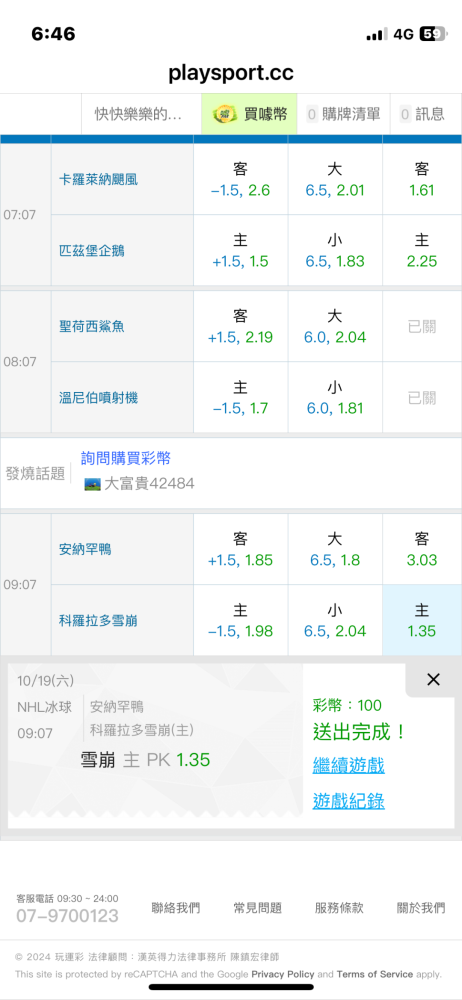Select 大 6.5, 1.8 over bet
462x1000 pixels.
point(335,549)
